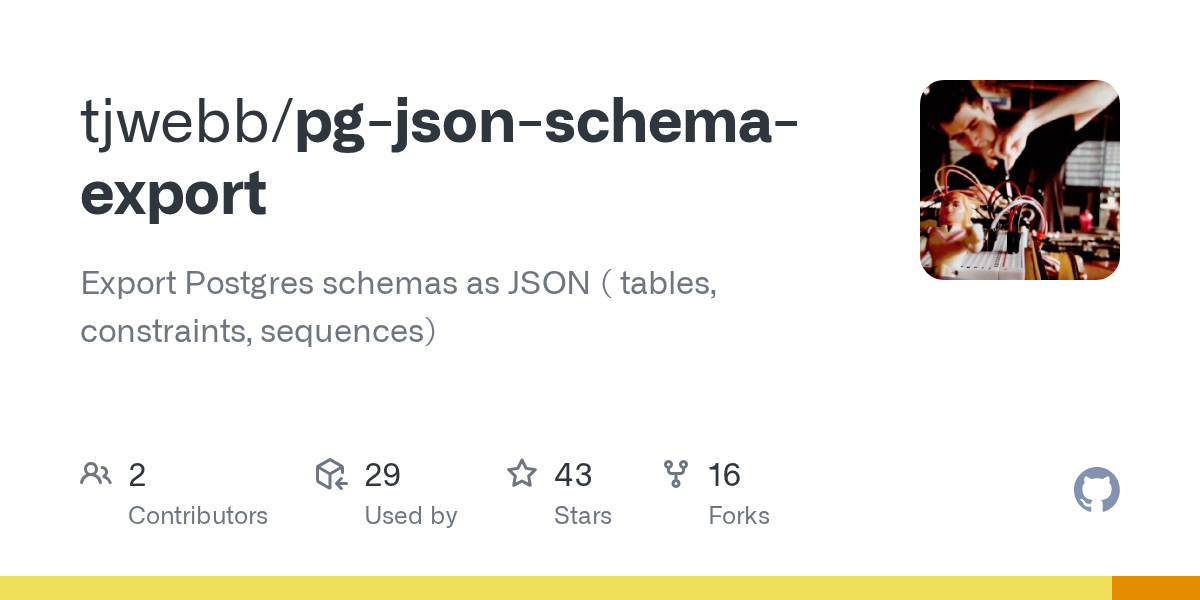Click the Contributors label
1200x600 pixels.
pyautogui.click(x=198, y=516)
